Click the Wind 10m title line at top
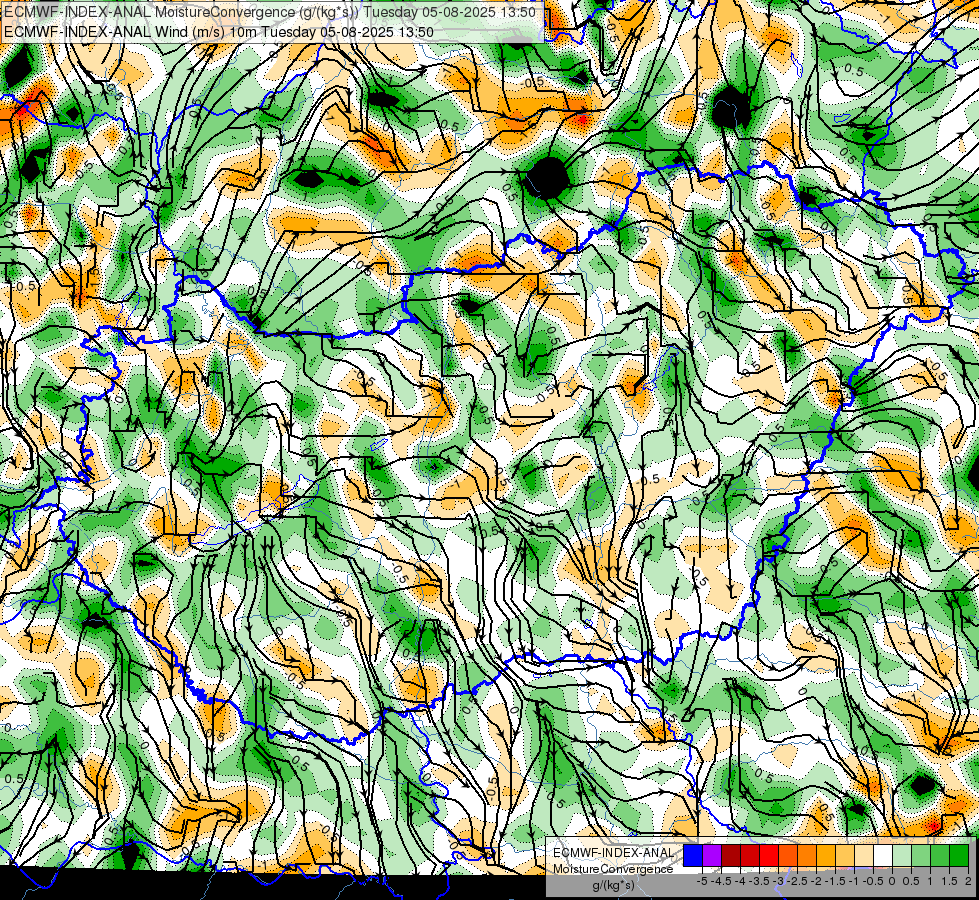This screenshot has height=900, width=979. [219, 32]
